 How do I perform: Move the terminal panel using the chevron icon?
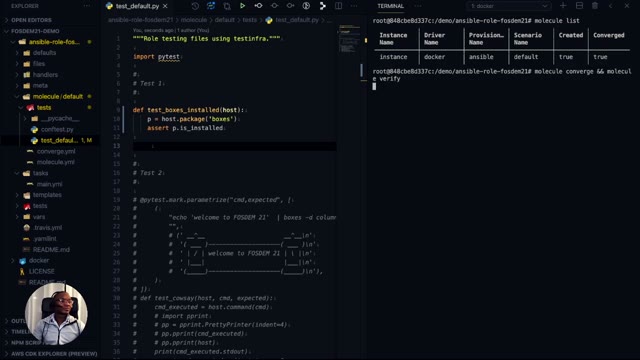(x=611, y=6)
